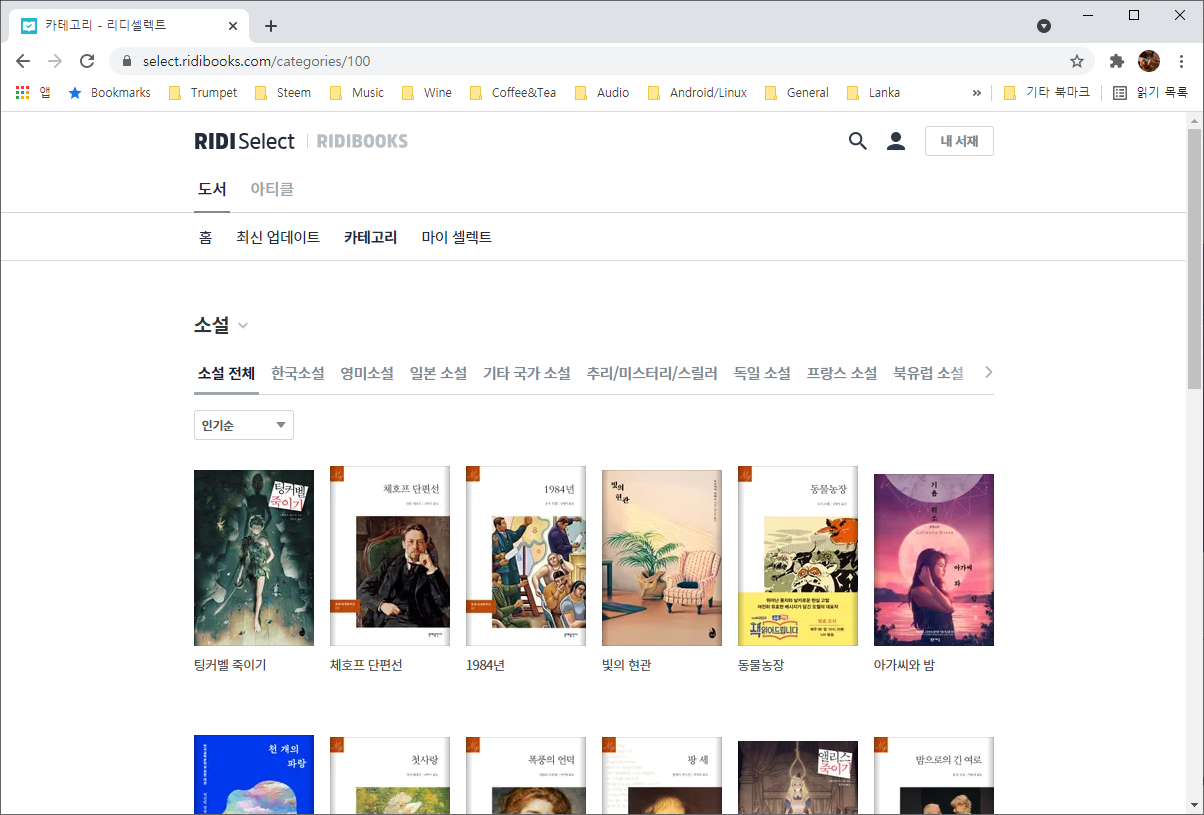Reload the page with refresh icon
The width and height of the screenshot is (1204, 815).
point(87,61)
